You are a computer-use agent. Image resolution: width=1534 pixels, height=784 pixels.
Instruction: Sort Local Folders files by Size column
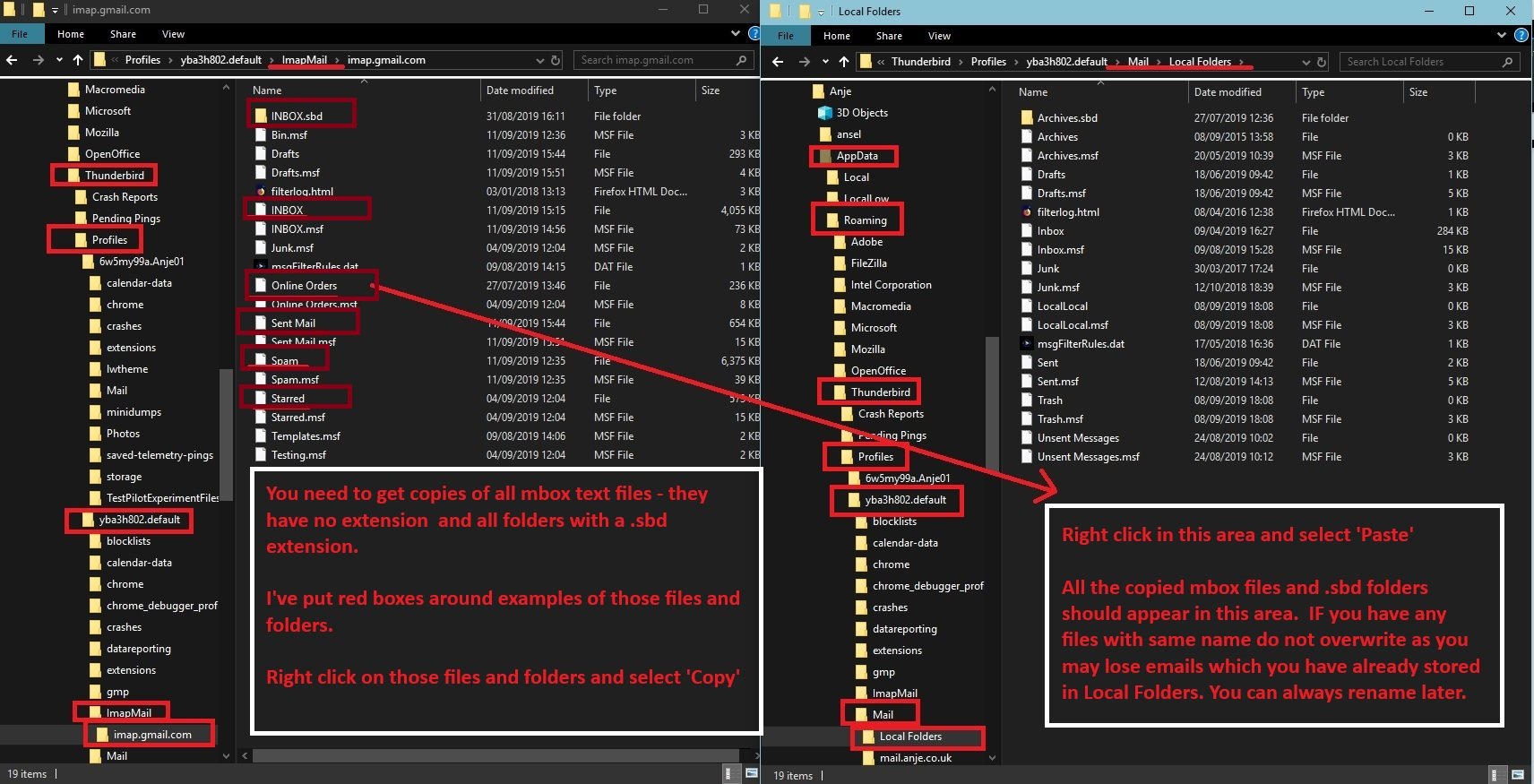1439,92
